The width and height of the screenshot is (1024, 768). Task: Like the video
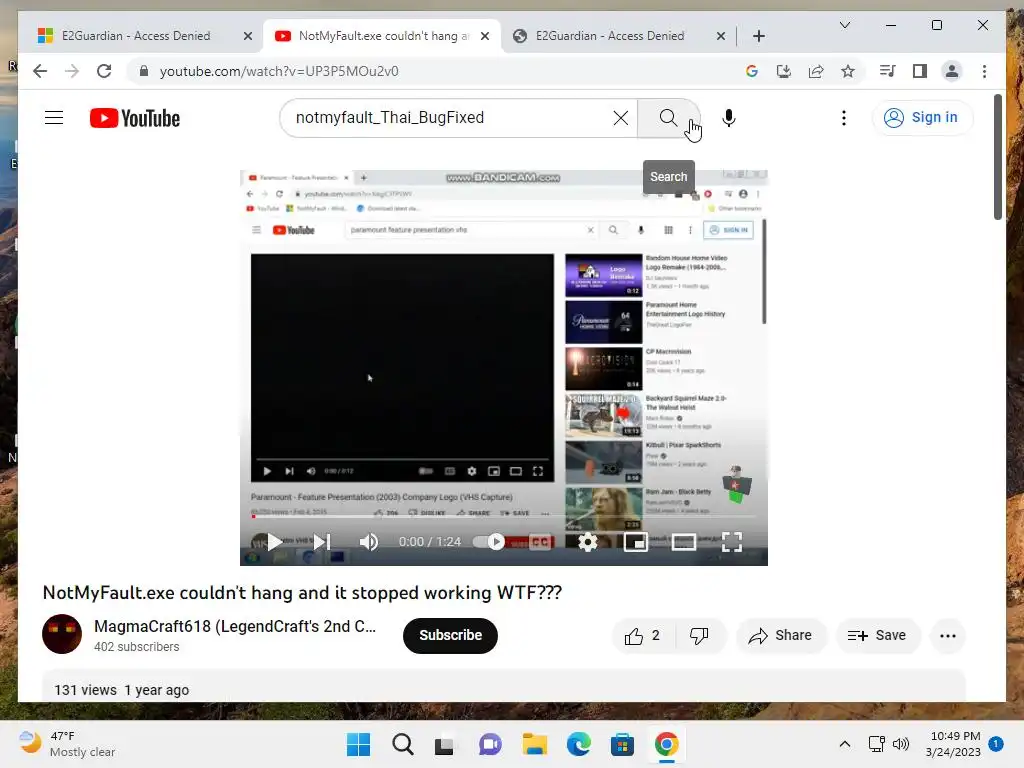point(641,636)
